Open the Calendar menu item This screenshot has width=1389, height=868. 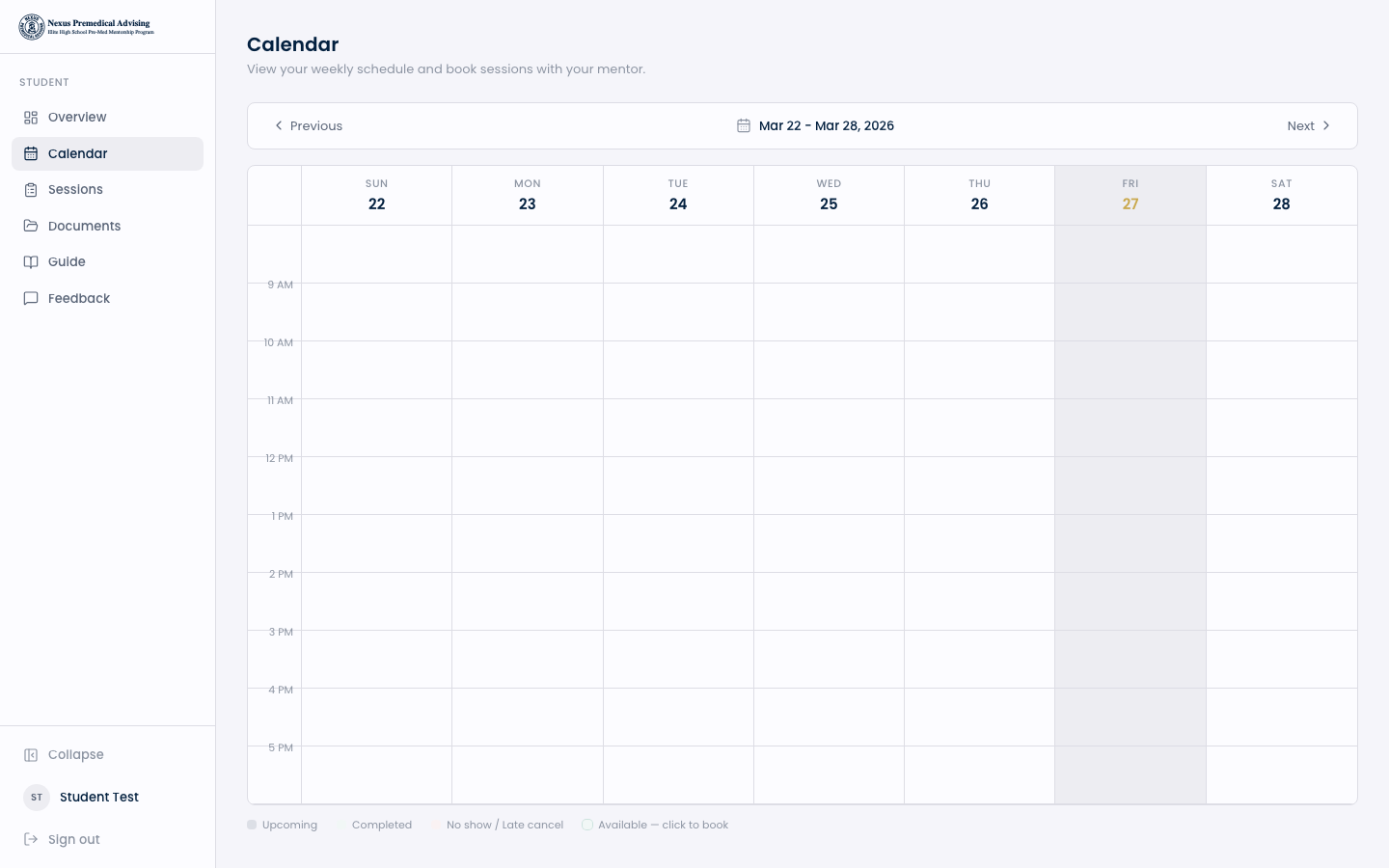point(78,154)
